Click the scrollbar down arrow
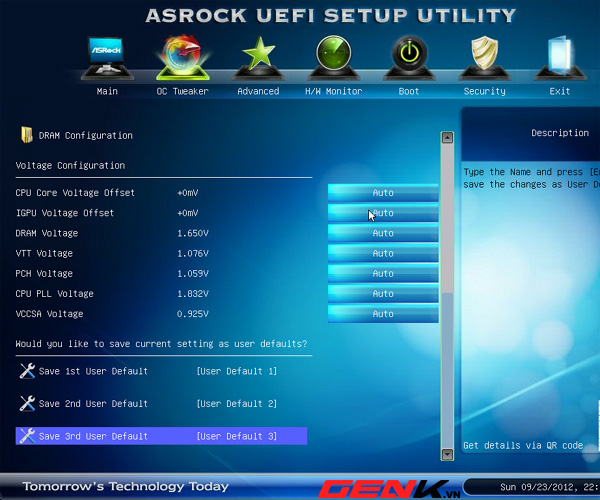This screenshot has height=500, width=600. click(x=447, y=454)
